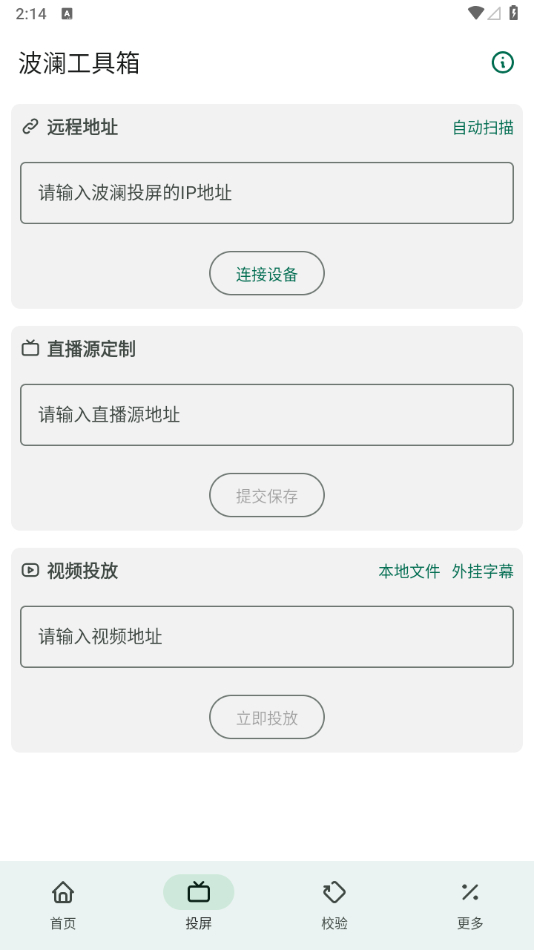Viewport: 534px width, 950px height.
Task: Focus the IP地址 input field
Action: tap(267, 193)
